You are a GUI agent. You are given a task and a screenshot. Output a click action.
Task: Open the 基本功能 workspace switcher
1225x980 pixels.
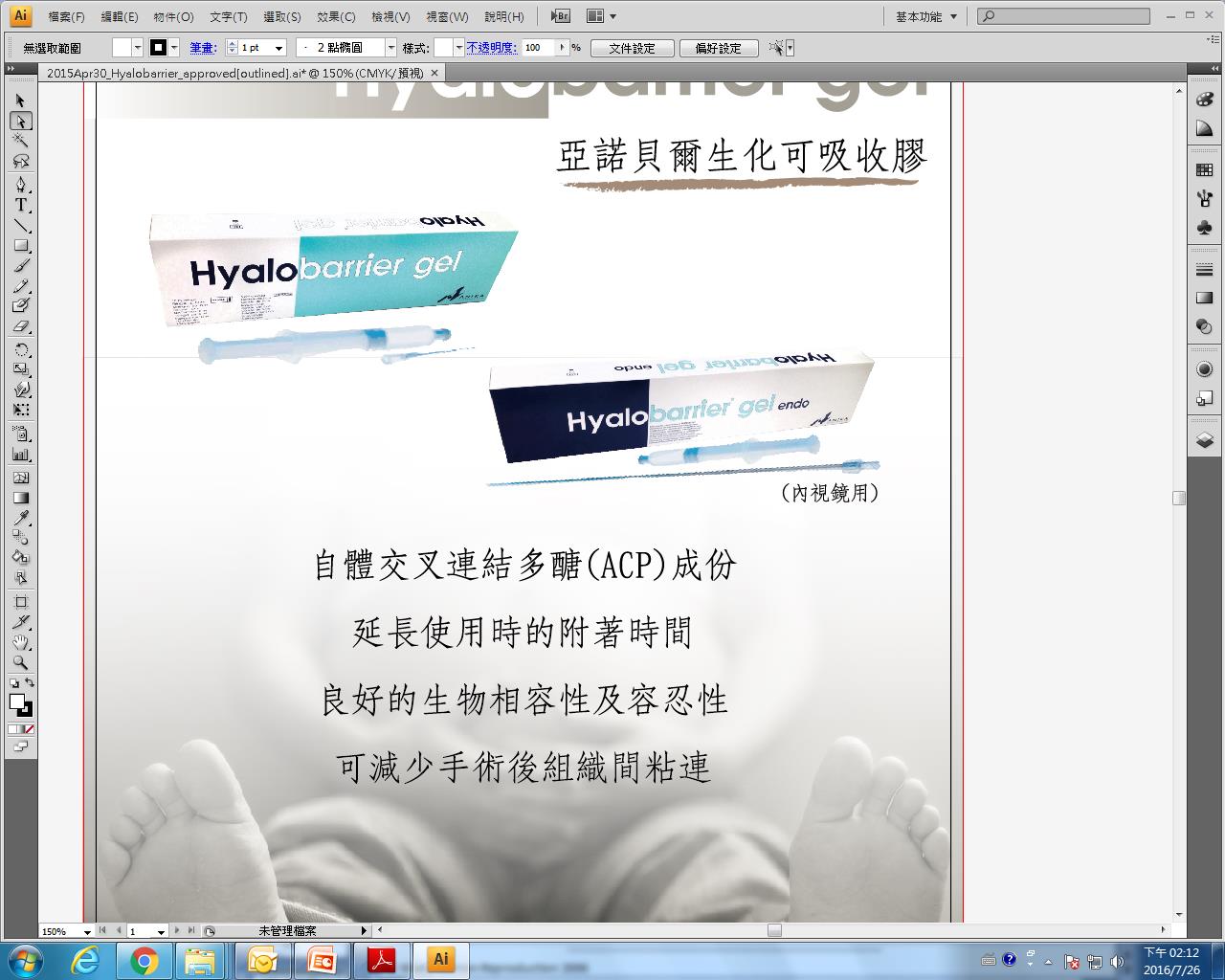pos(925,16)
